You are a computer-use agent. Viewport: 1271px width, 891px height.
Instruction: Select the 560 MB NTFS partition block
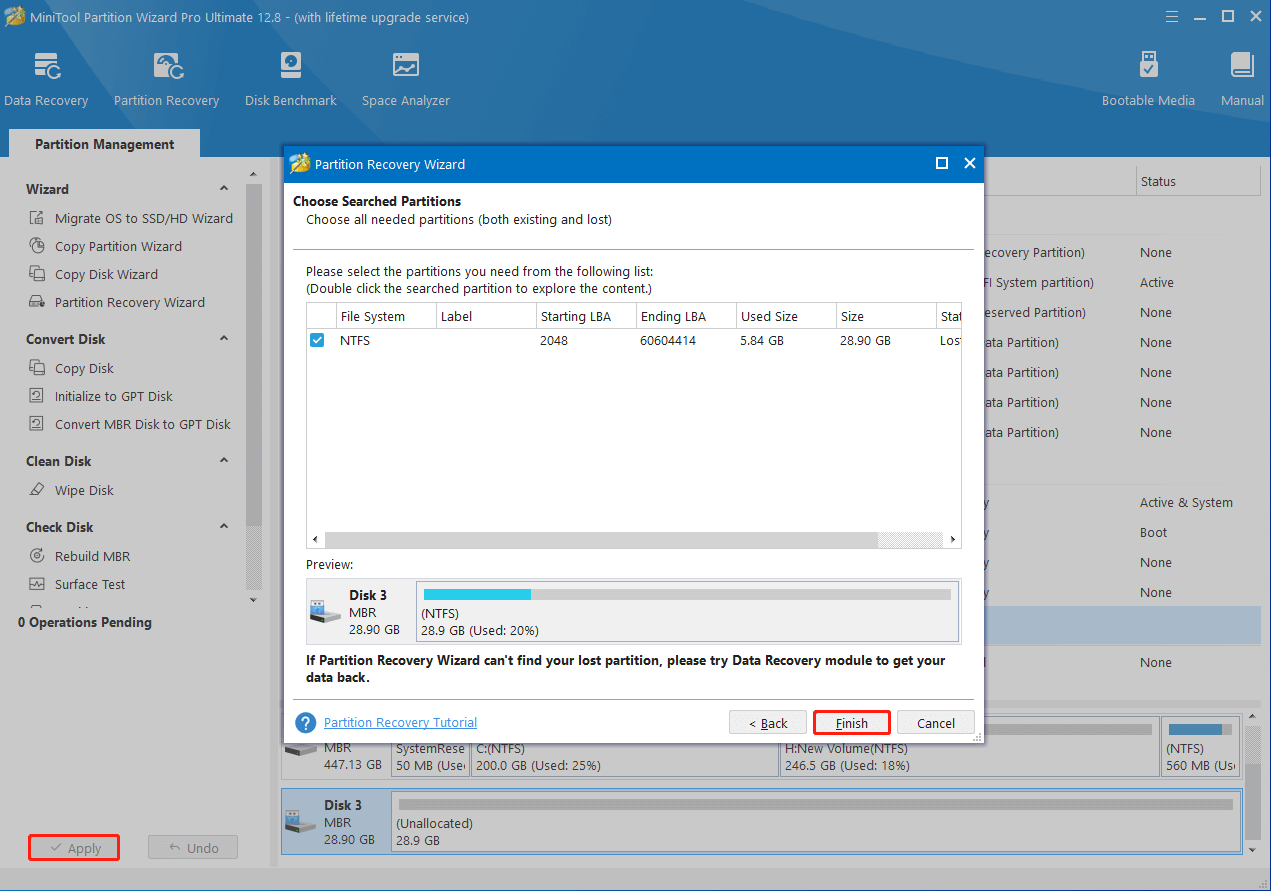tap(1201, 746)
